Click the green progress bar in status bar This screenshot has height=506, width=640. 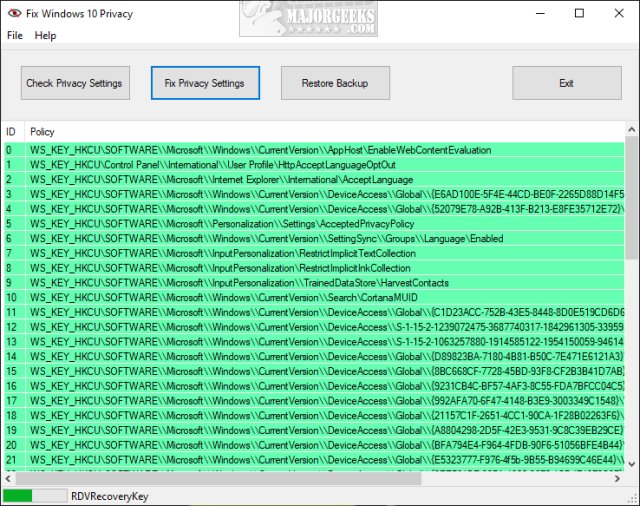point(35,496)
